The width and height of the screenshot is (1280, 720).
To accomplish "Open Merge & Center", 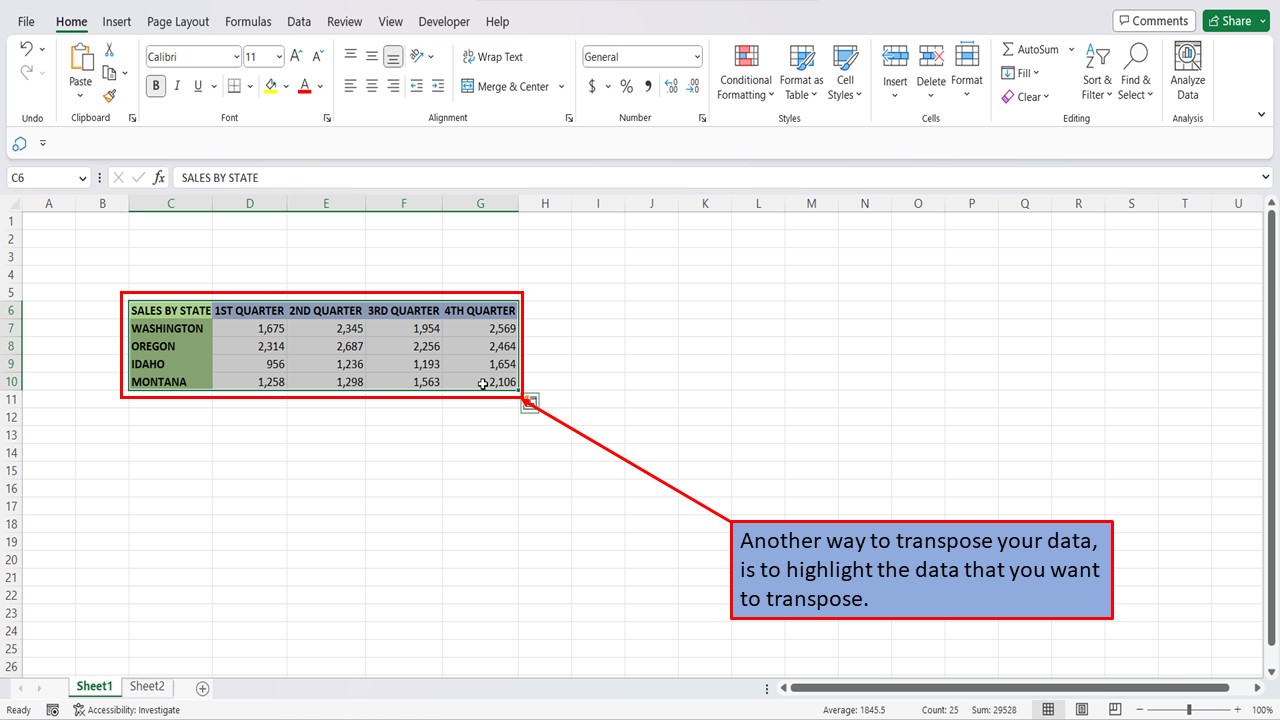I will tap(506, 86).
